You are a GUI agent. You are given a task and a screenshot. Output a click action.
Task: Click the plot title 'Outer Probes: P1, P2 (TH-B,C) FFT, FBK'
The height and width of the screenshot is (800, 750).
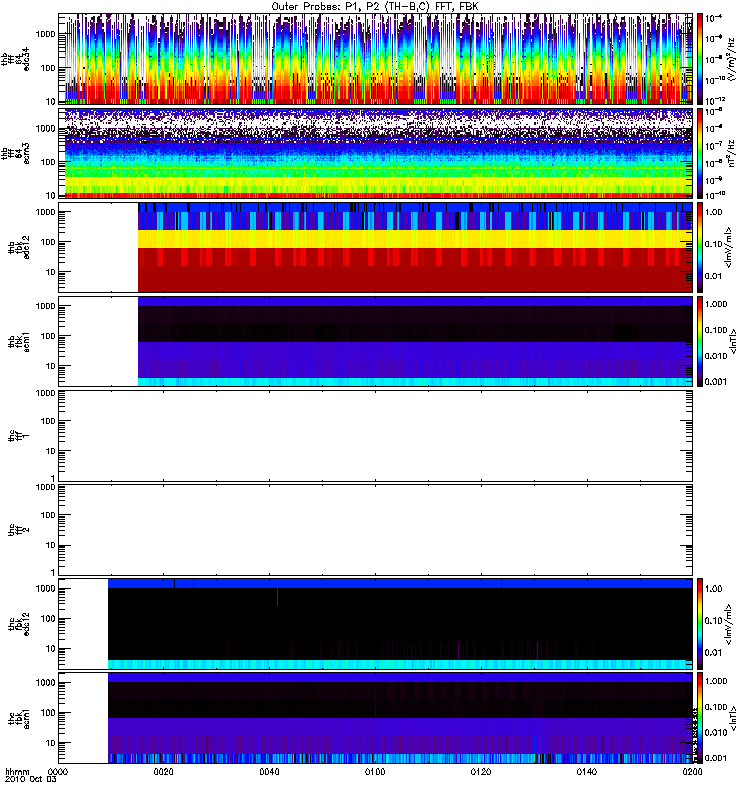tap(374, 7)
